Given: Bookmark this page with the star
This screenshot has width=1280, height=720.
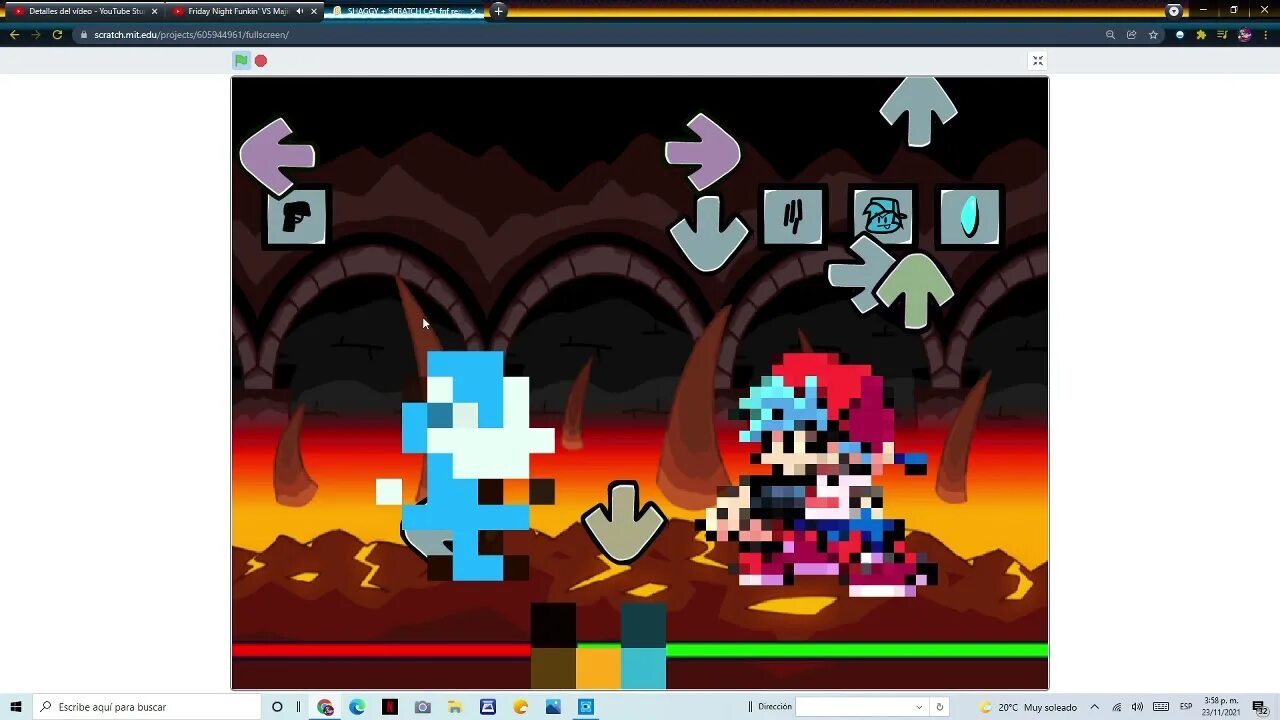Looking at the screenshot, I should (1153, 34).
